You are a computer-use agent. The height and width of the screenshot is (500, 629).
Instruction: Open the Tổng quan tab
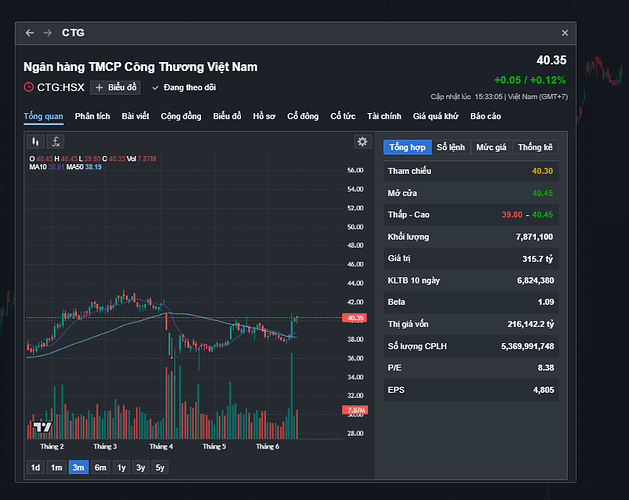(43, 116)
